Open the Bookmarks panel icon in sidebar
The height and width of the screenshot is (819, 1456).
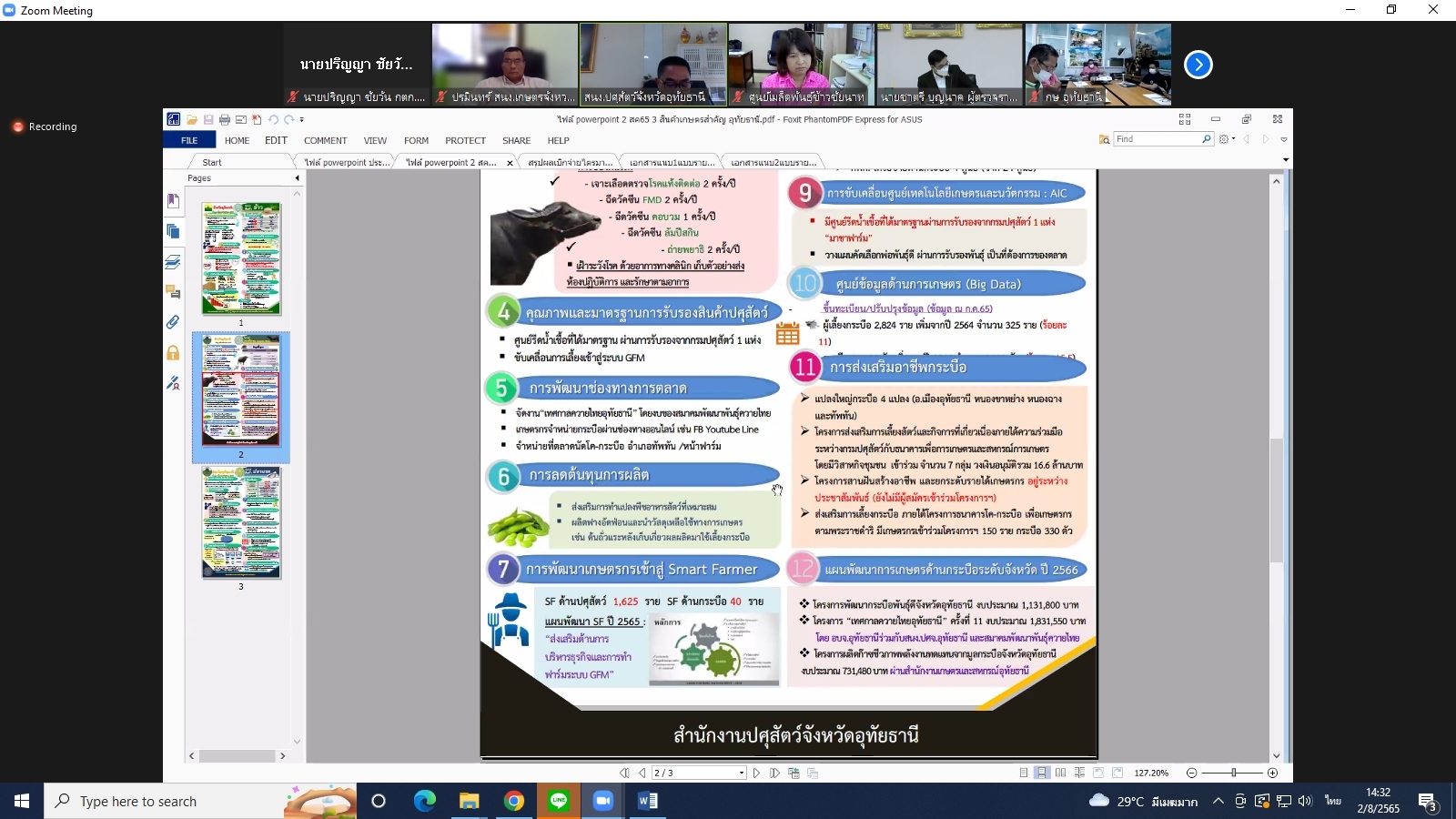[173, 201]
